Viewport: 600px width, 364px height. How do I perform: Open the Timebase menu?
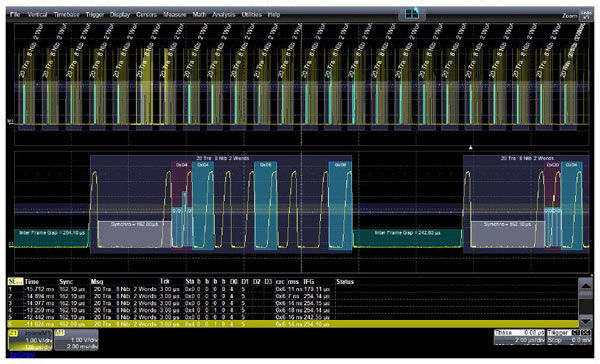pos(66,15)
